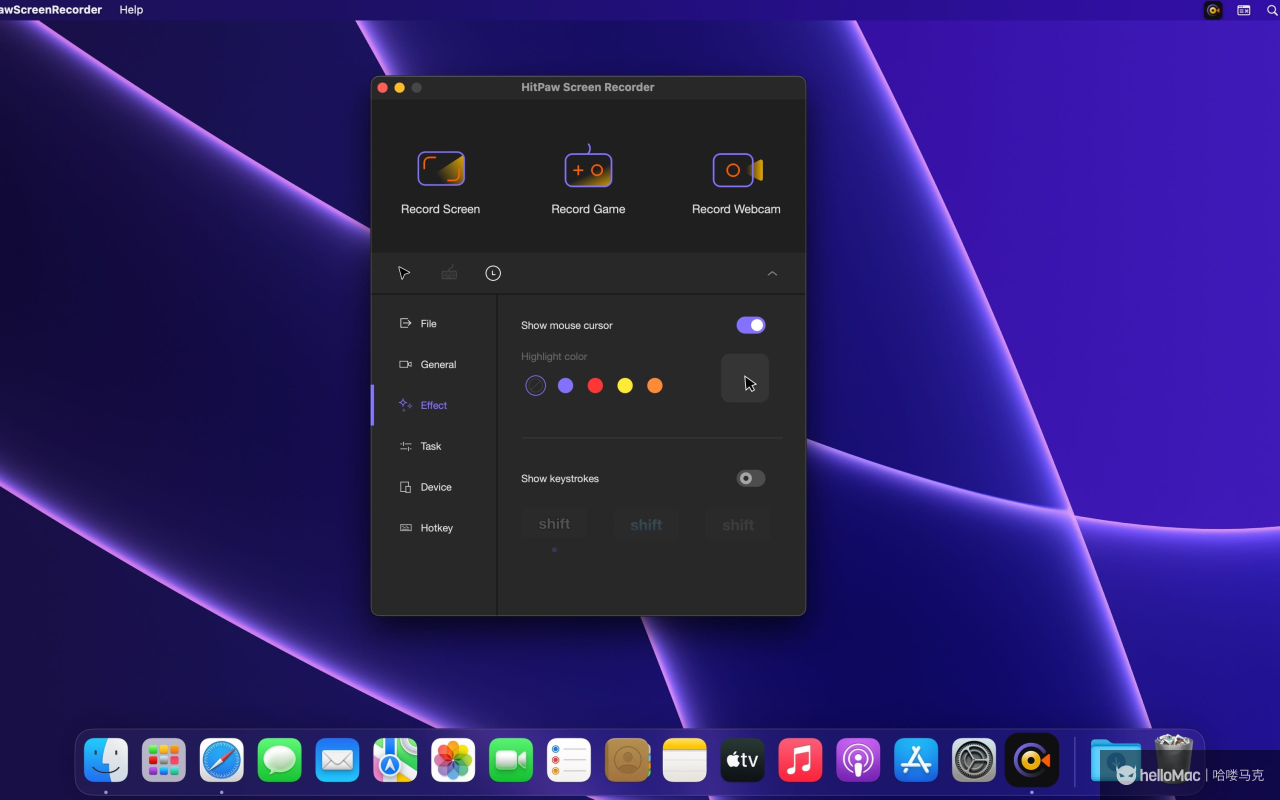Click the HitPaw menu bar status icon
This screenshot has width=1280, height=800.
tap(1213, 10)
